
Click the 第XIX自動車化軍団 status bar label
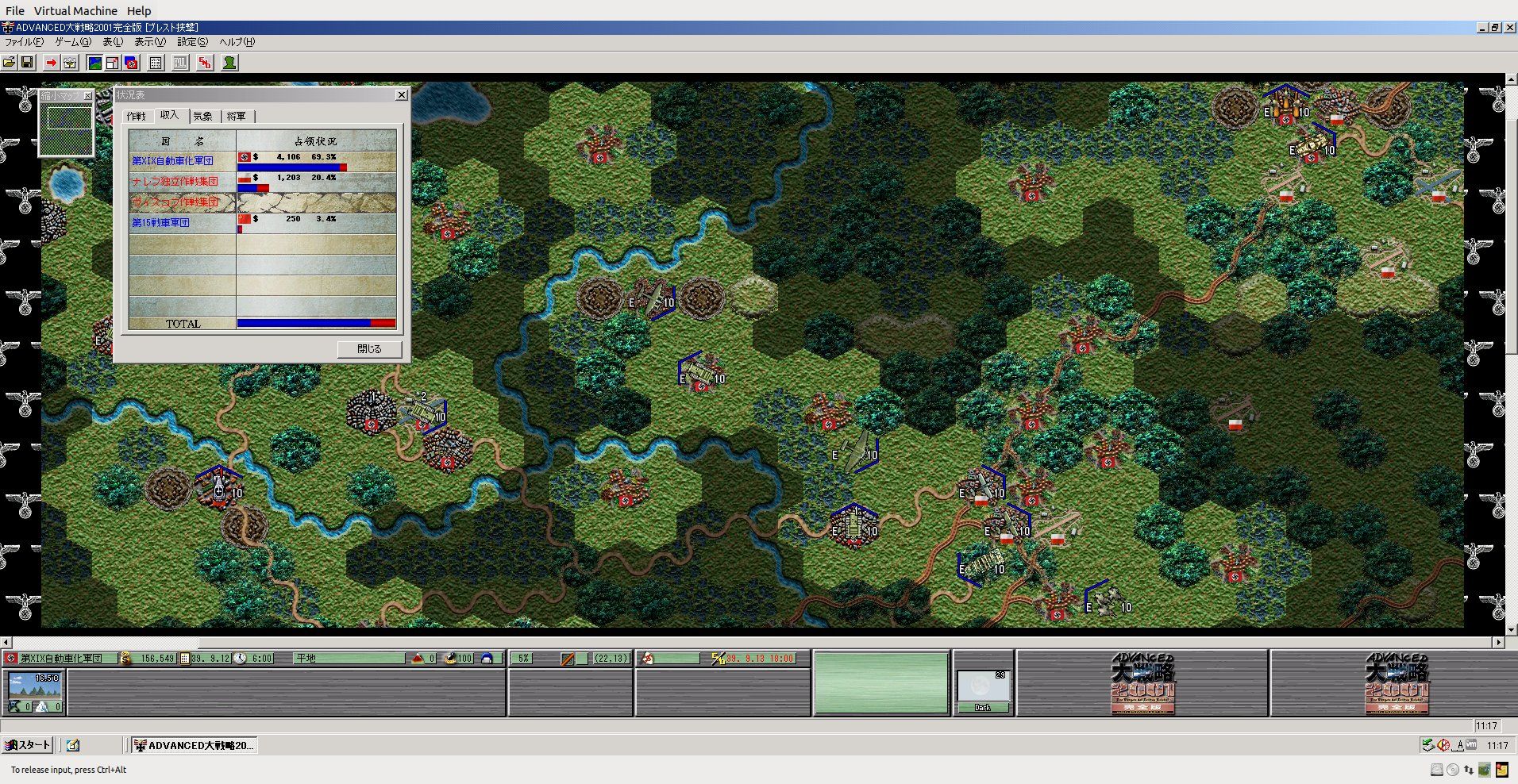(x=61, y=659)
